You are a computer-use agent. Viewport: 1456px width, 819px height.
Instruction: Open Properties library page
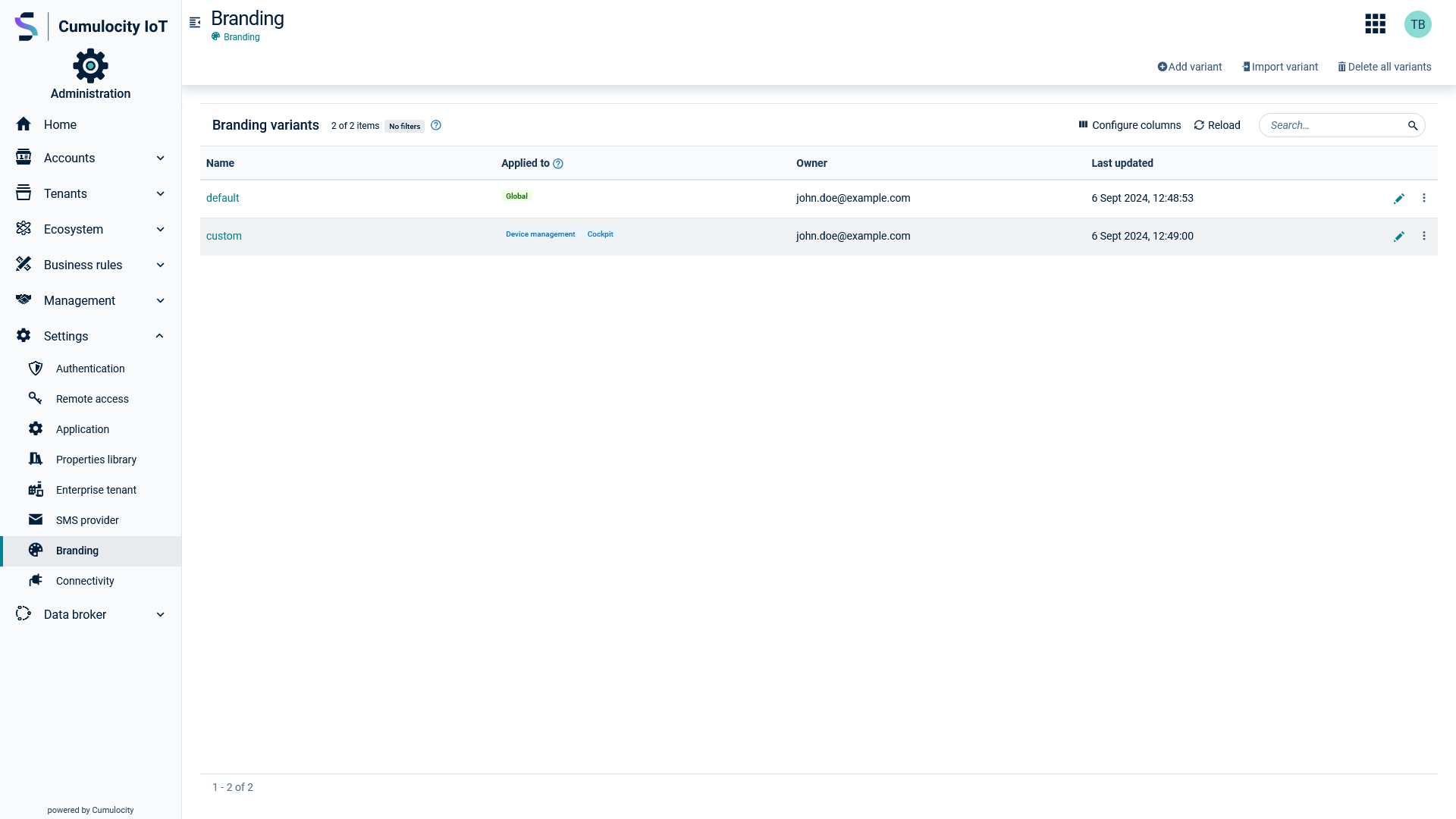pyautogui.click(x=90, y=460)
